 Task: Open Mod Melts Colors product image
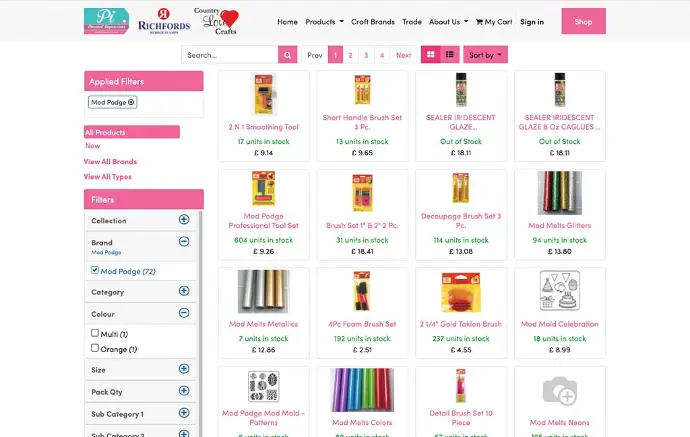[x=362, y=390]
